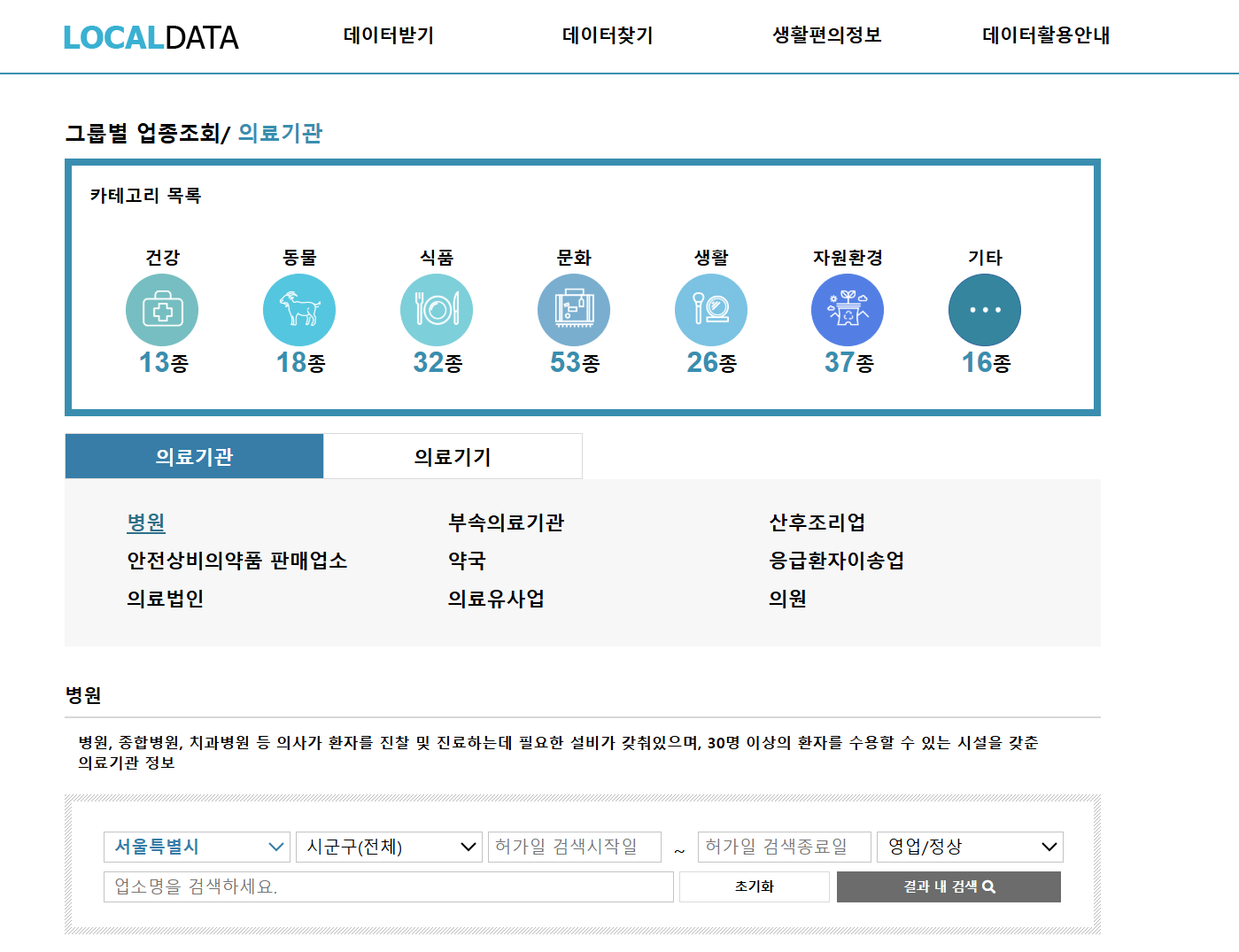The height and width of the screenshot is (952, 1239).
Task: Click the 26종 count under 생활
Action: (x=712, y=362)
